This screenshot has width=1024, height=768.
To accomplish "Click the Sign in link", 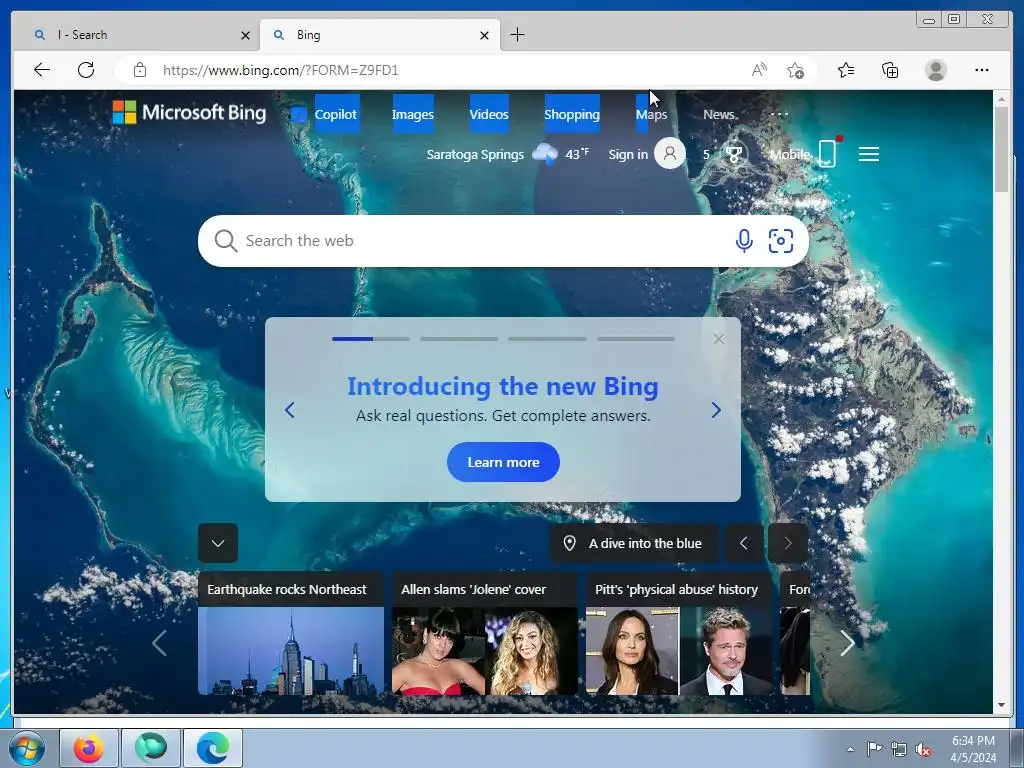I will pyautogui.click(x=628, y=154).
